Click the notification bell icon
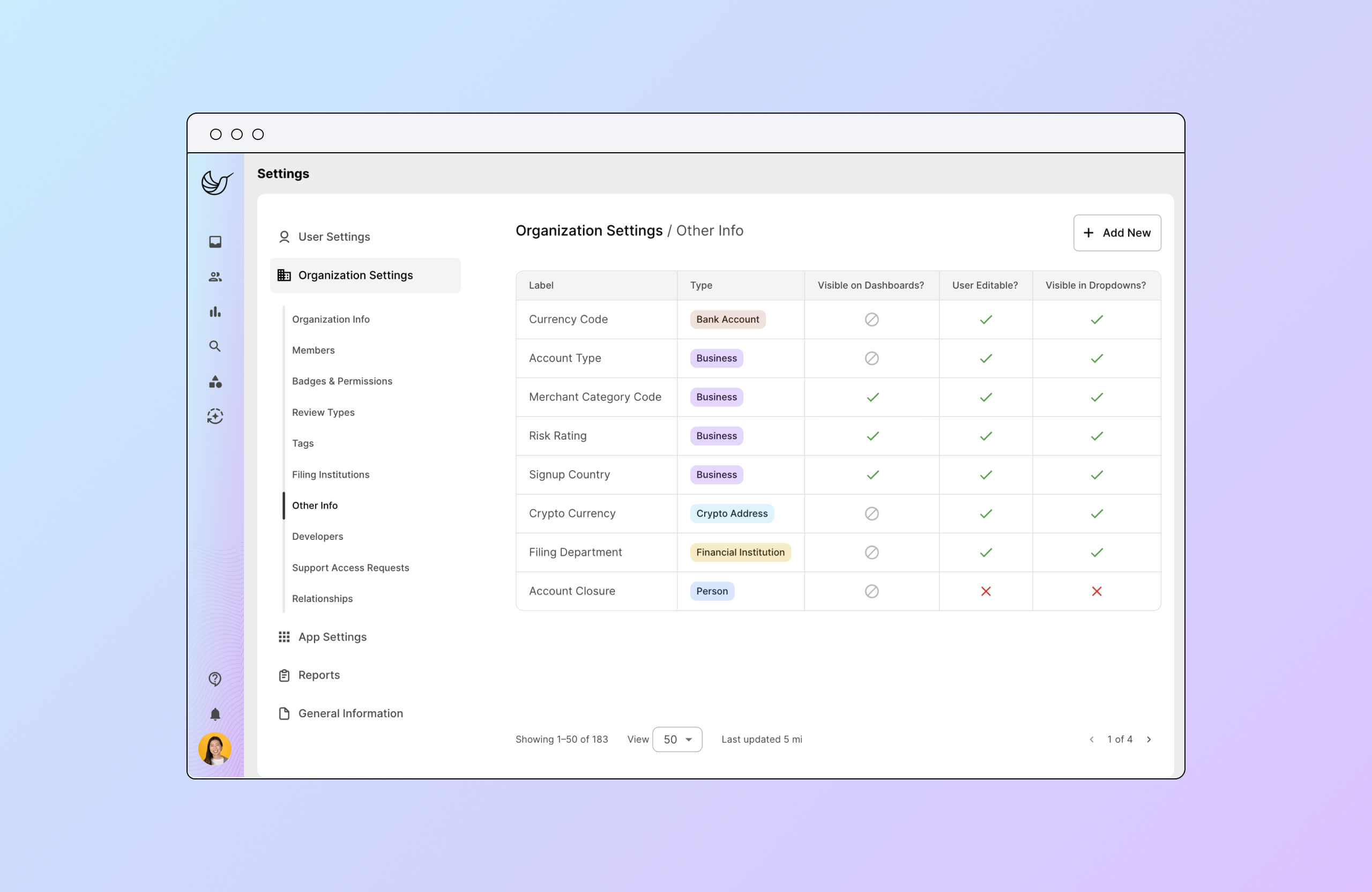Viewport: 1372px width, 892px height. point(215,714)
